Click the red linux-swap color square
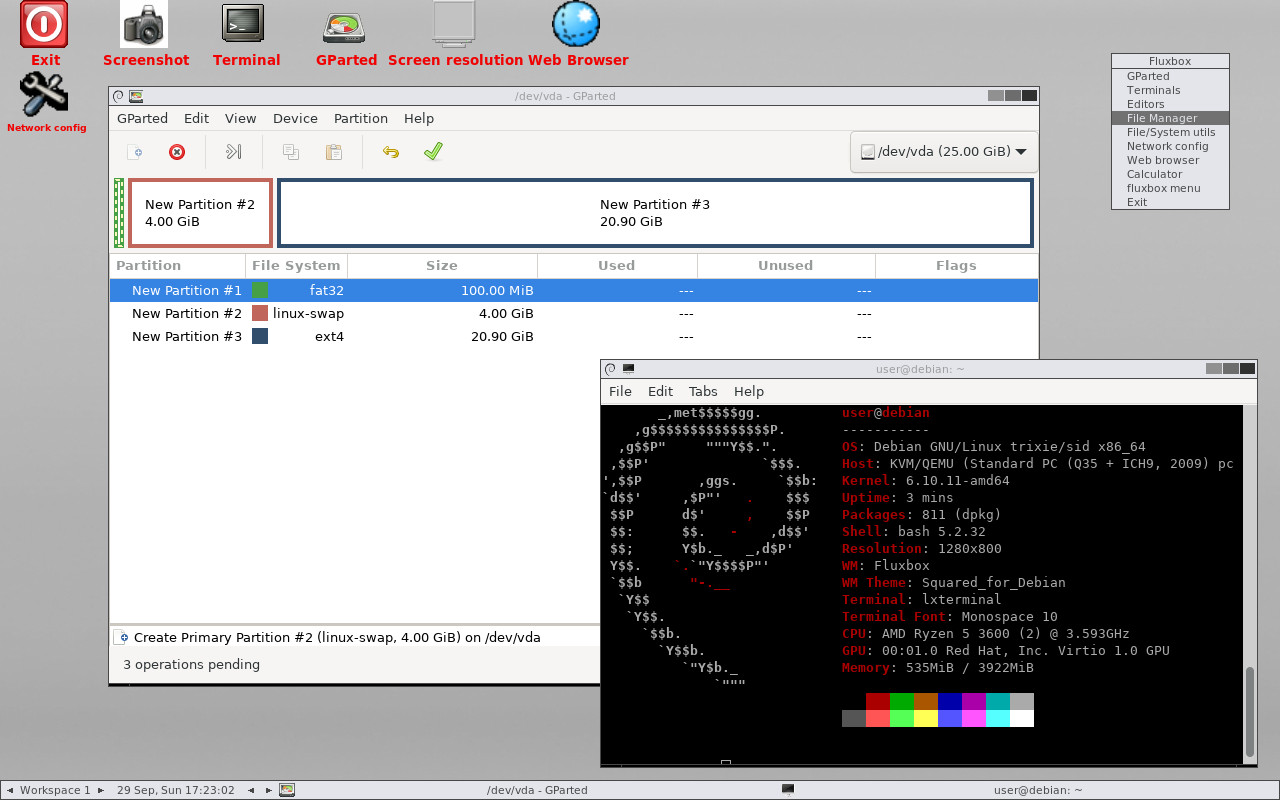 tap(260, 313)
